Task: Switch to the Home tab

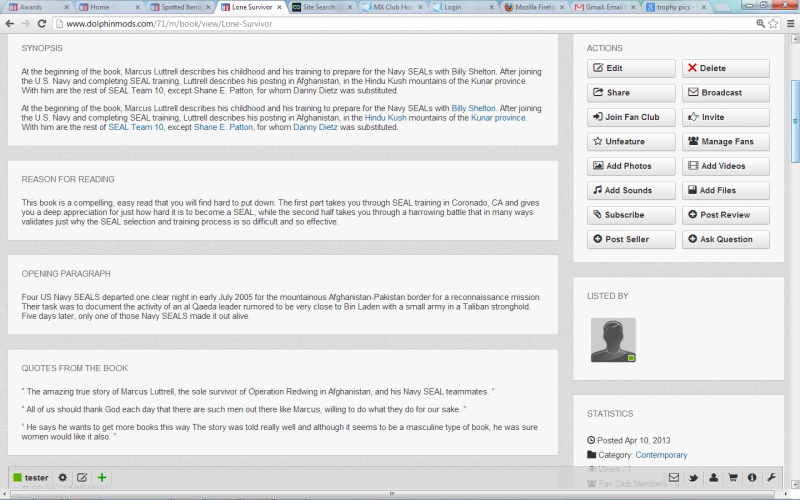Action: tap(108, 7)
